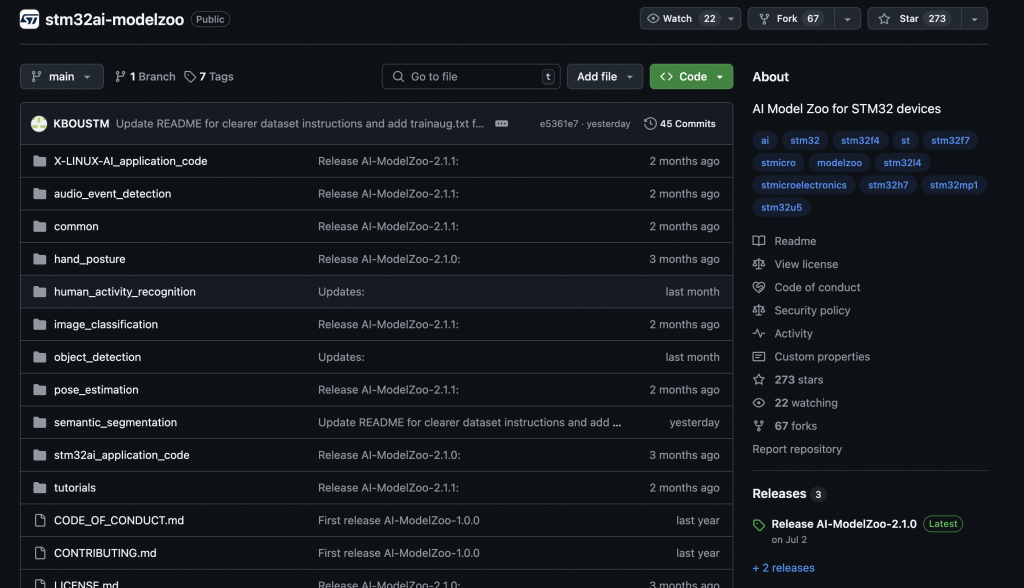The width and height of the screenshot is (1024, 588).
Task: Open the Releases section heading
Action: coord(779,493)
